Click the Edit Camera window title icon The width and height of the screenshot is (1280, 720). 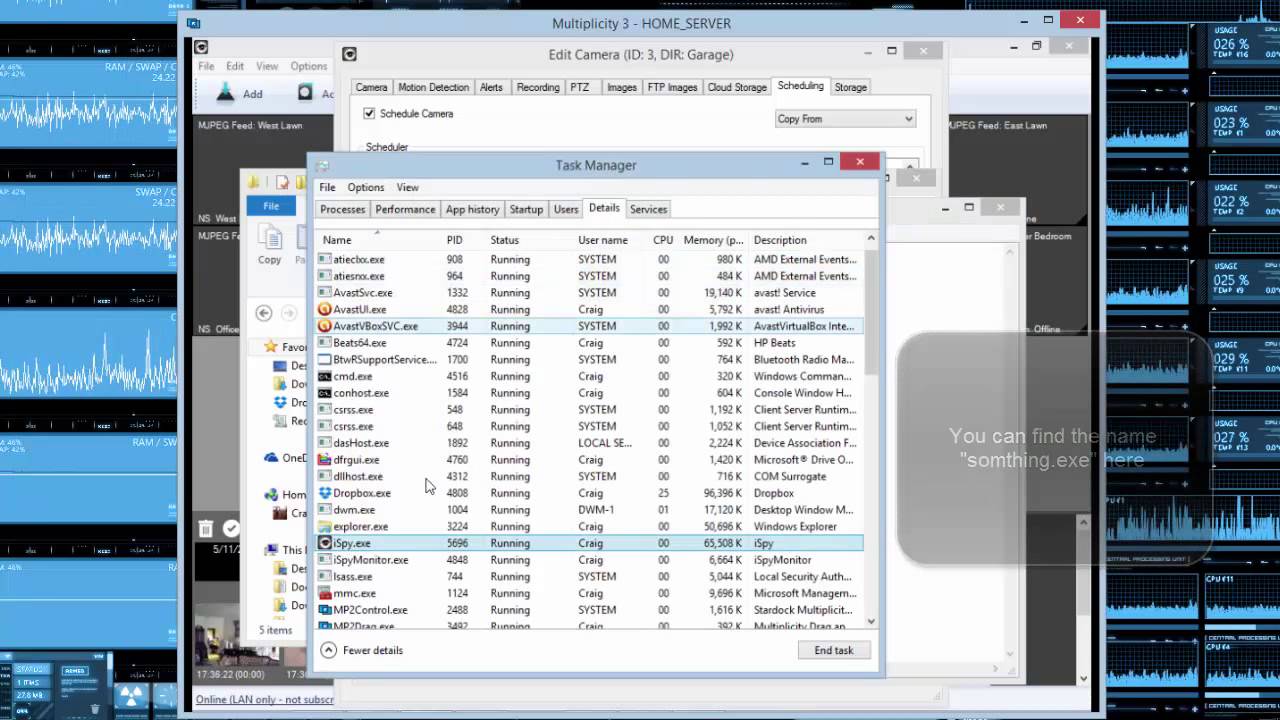[x=349, y=54]
